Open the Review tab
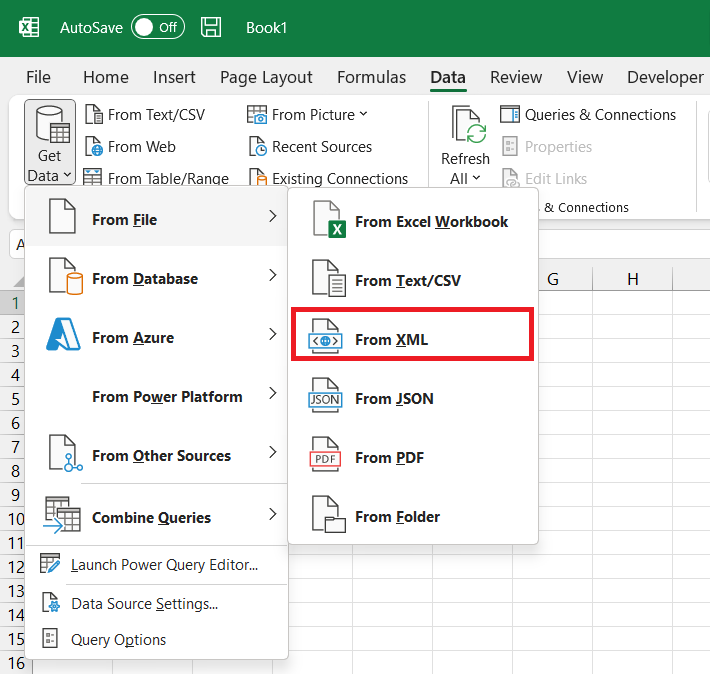 coord(516,77)
